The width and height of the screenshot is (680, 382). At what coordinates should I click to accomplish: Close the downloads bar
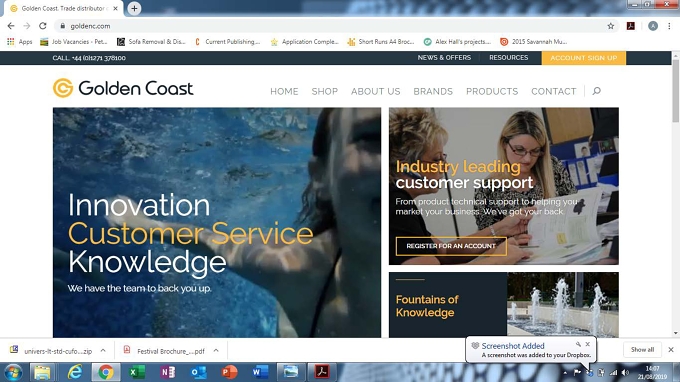(670, 349)
